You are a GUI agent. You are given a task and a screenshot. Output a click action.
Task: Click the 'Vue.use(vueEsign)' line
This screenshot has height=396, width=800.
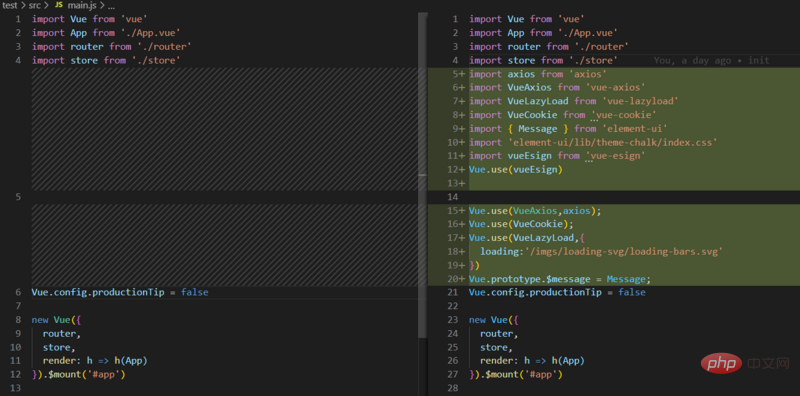(x=516, y=169)
